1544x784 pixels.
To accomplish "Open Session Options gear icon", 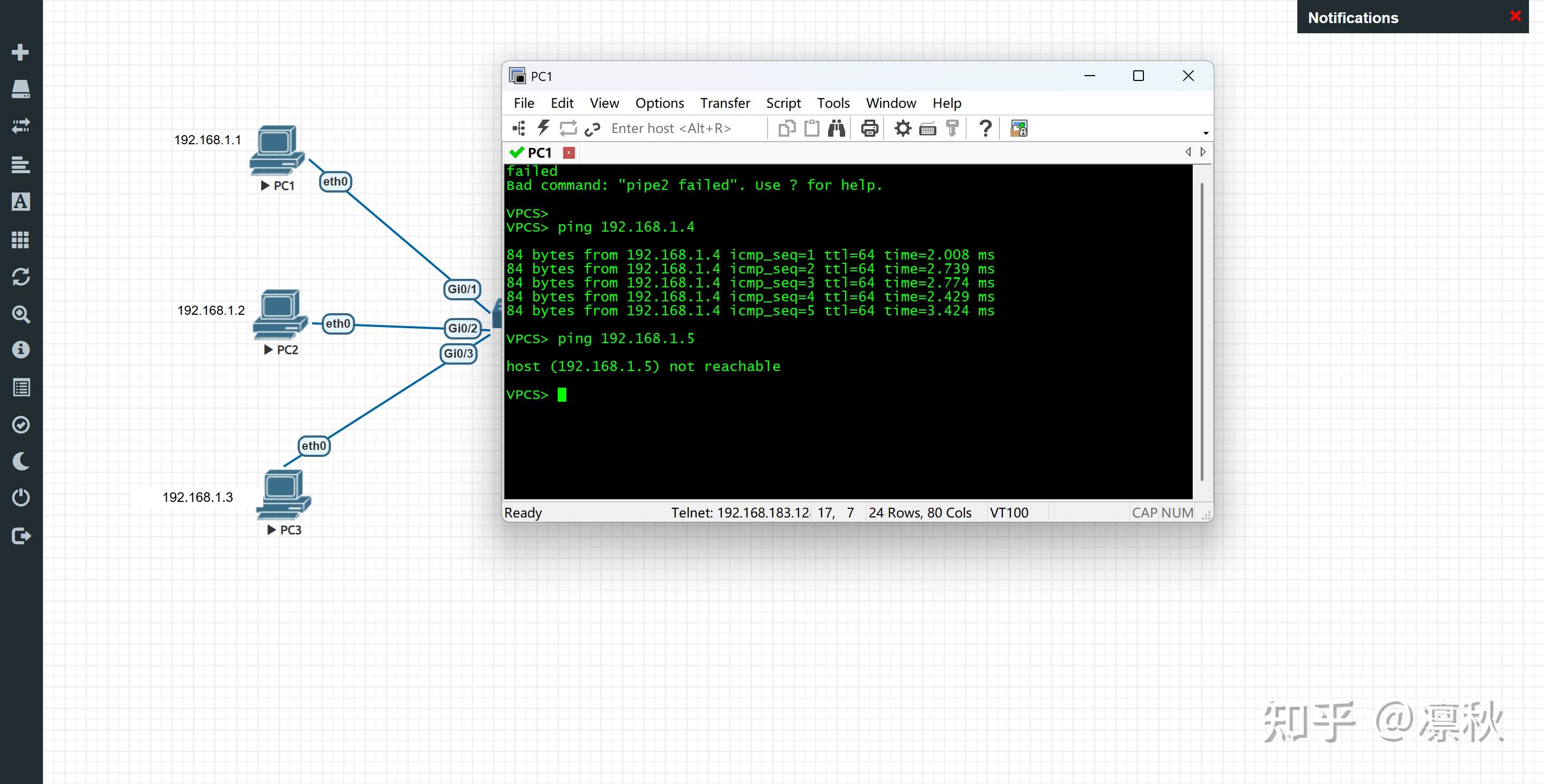I will tap(903, 128).
